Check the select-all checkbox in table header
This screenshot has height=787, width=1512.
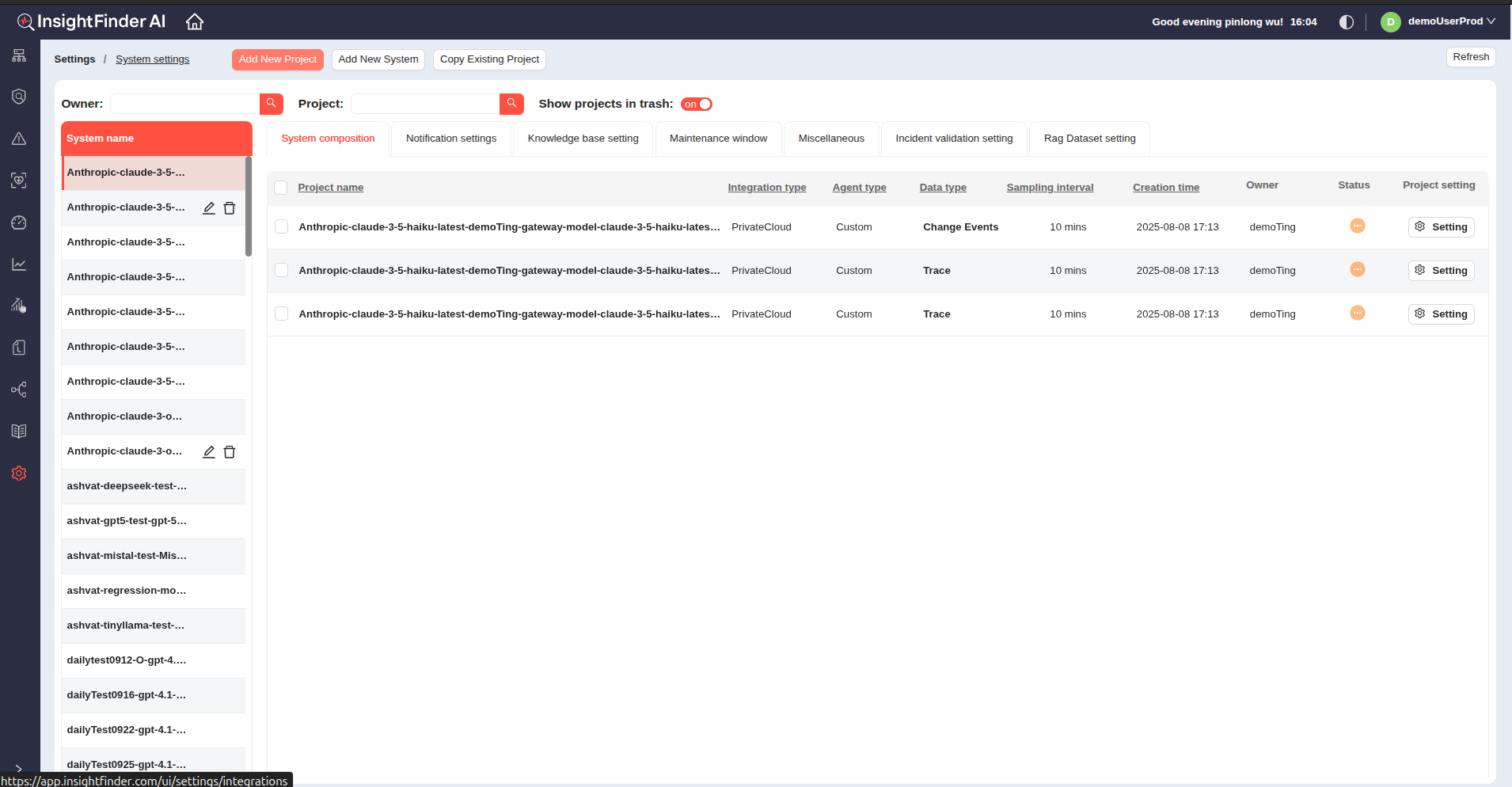(x=281, y=188)
